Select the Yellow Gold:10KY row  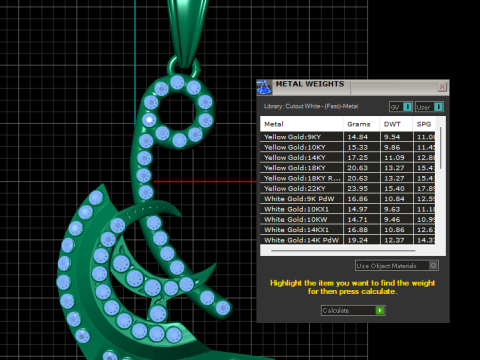click(x=348, y=147)
